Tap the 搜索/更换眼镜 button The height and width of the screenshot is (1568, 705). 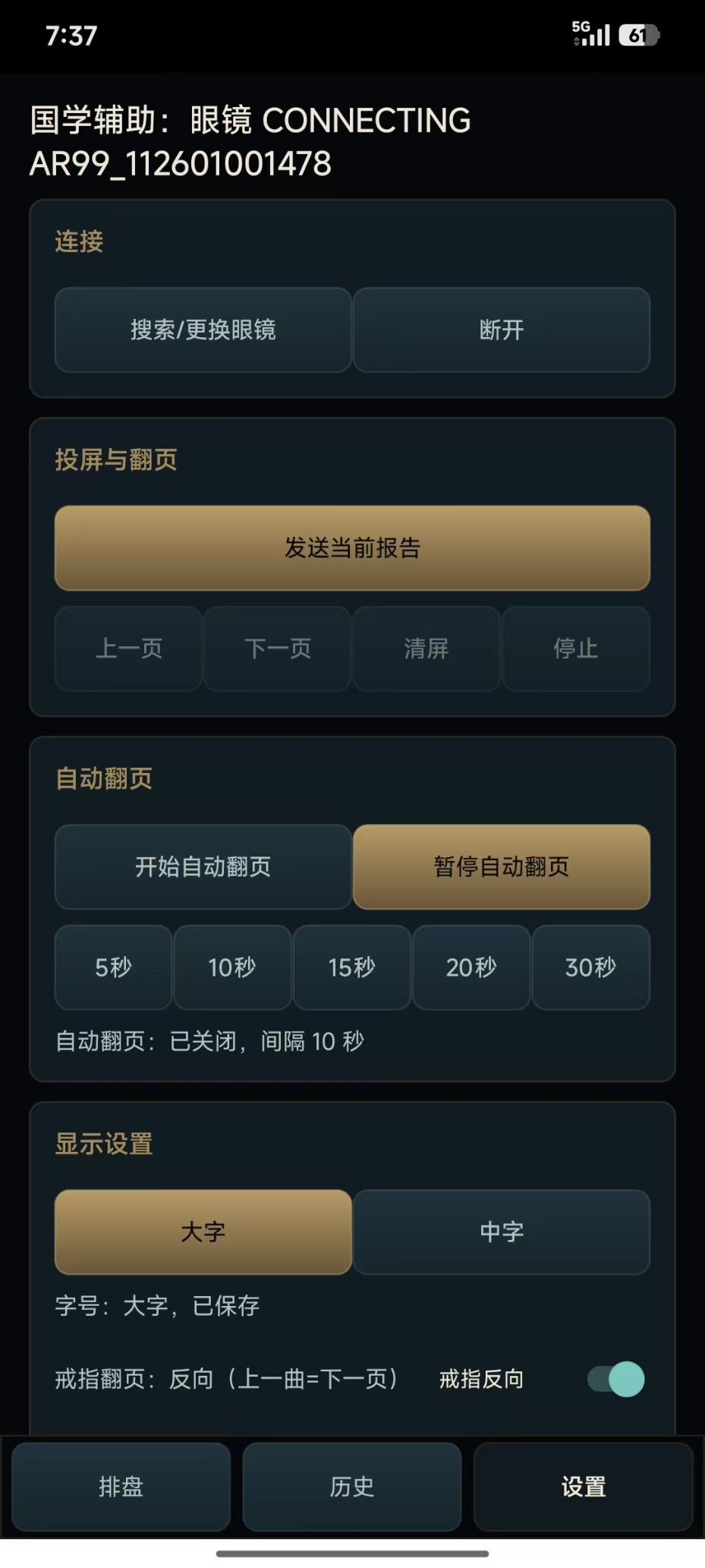(203, 330)
